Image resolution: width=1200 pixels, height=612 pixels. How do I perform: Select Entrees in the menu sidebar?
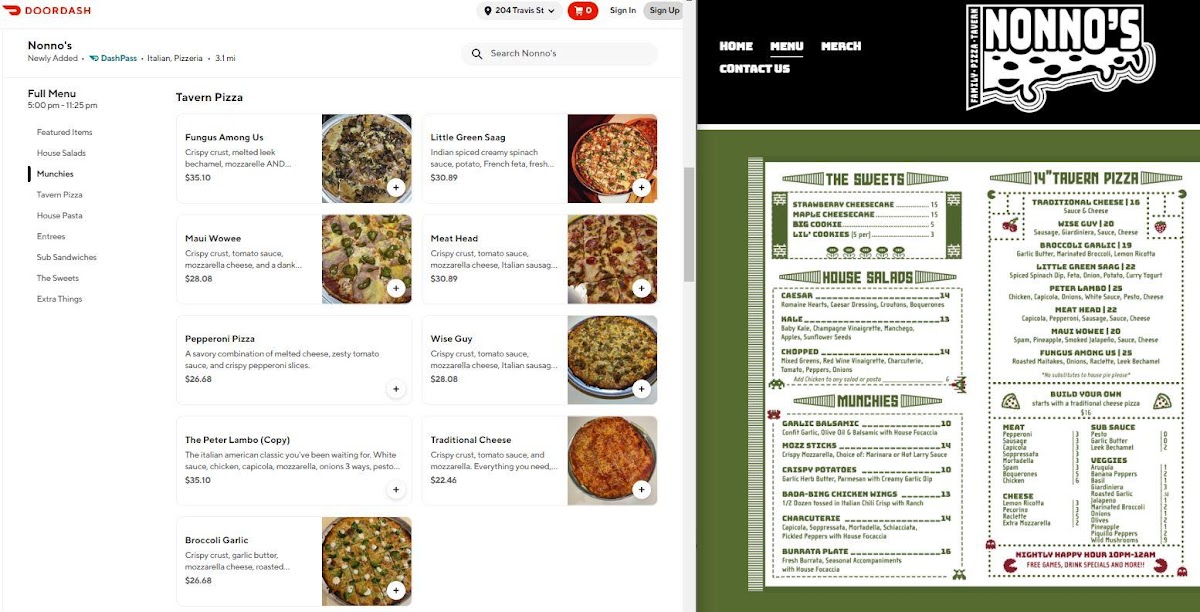51,237
